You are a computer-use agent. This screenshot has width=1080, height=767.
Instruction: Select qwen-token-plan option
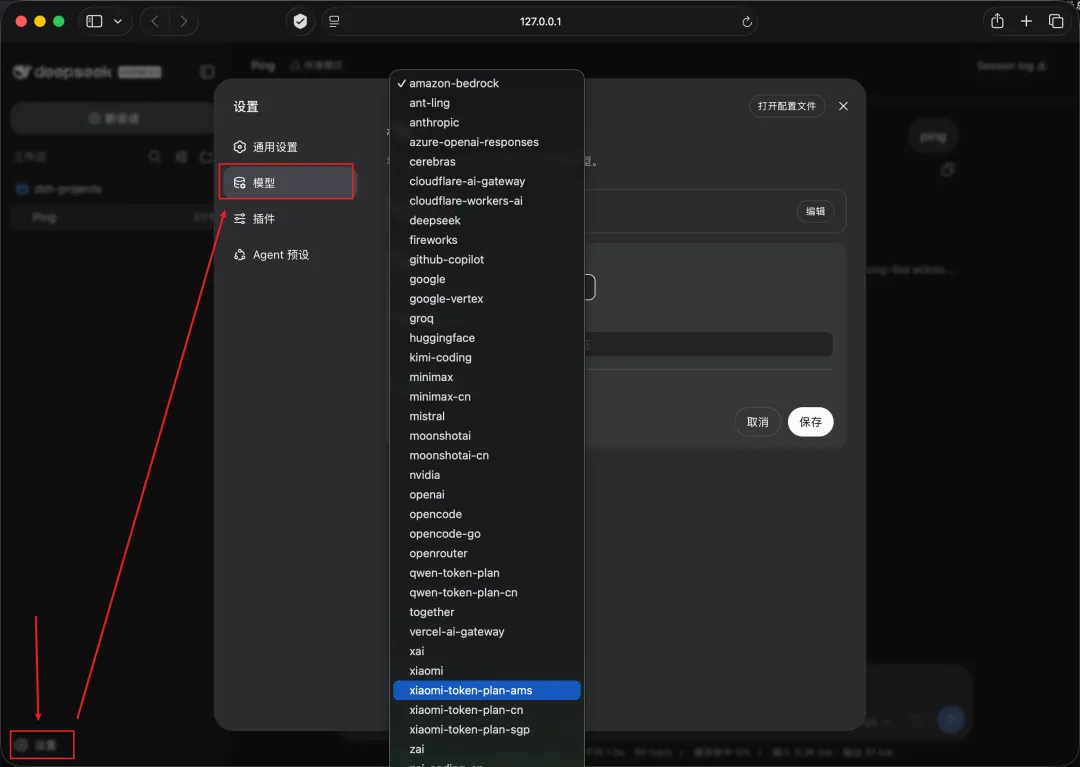click(486, 574)
